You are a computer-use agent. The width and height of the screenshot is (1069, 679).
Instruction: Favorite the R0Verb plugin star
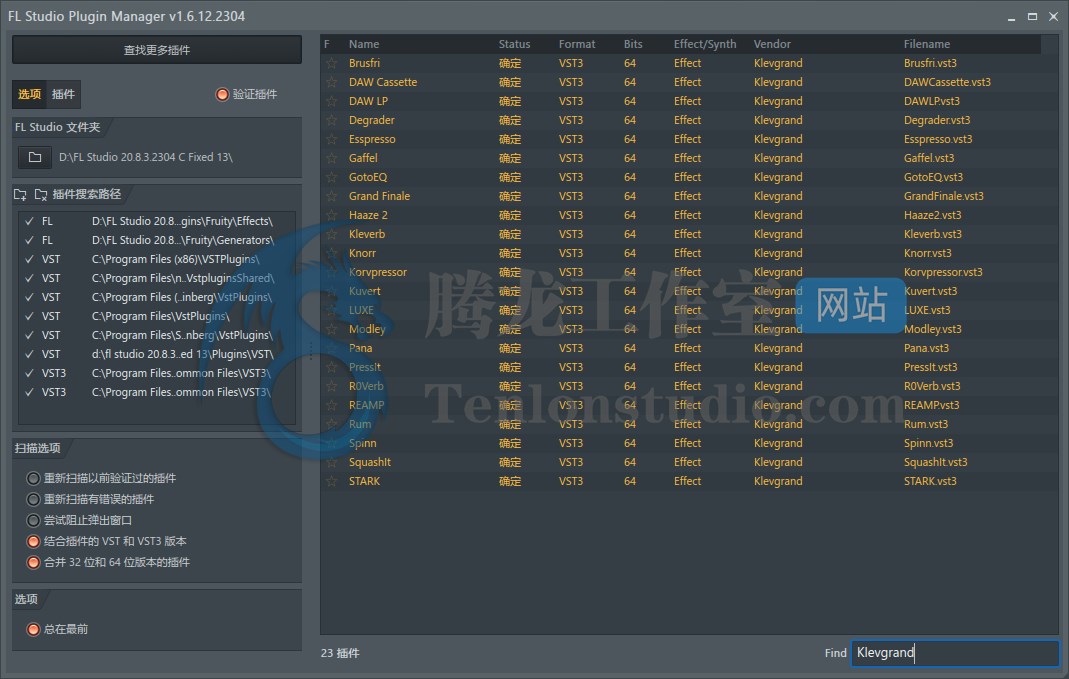click(x=331, y=387)
